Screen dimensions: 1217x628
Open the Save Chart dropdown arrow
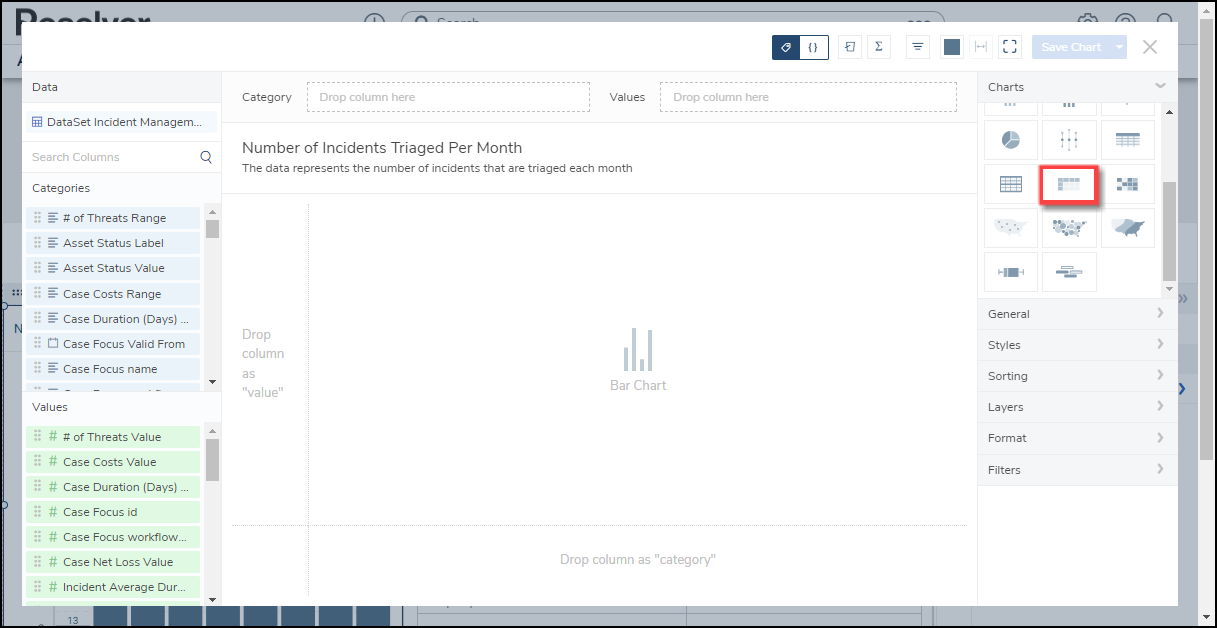[x=1120, y=47]
